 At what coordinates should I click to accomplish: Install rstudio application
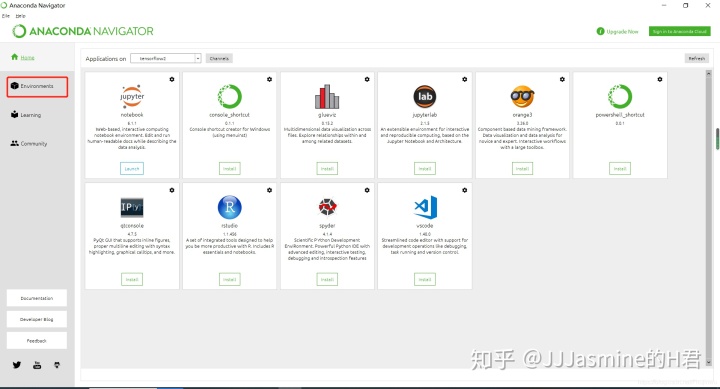point(230,279)
